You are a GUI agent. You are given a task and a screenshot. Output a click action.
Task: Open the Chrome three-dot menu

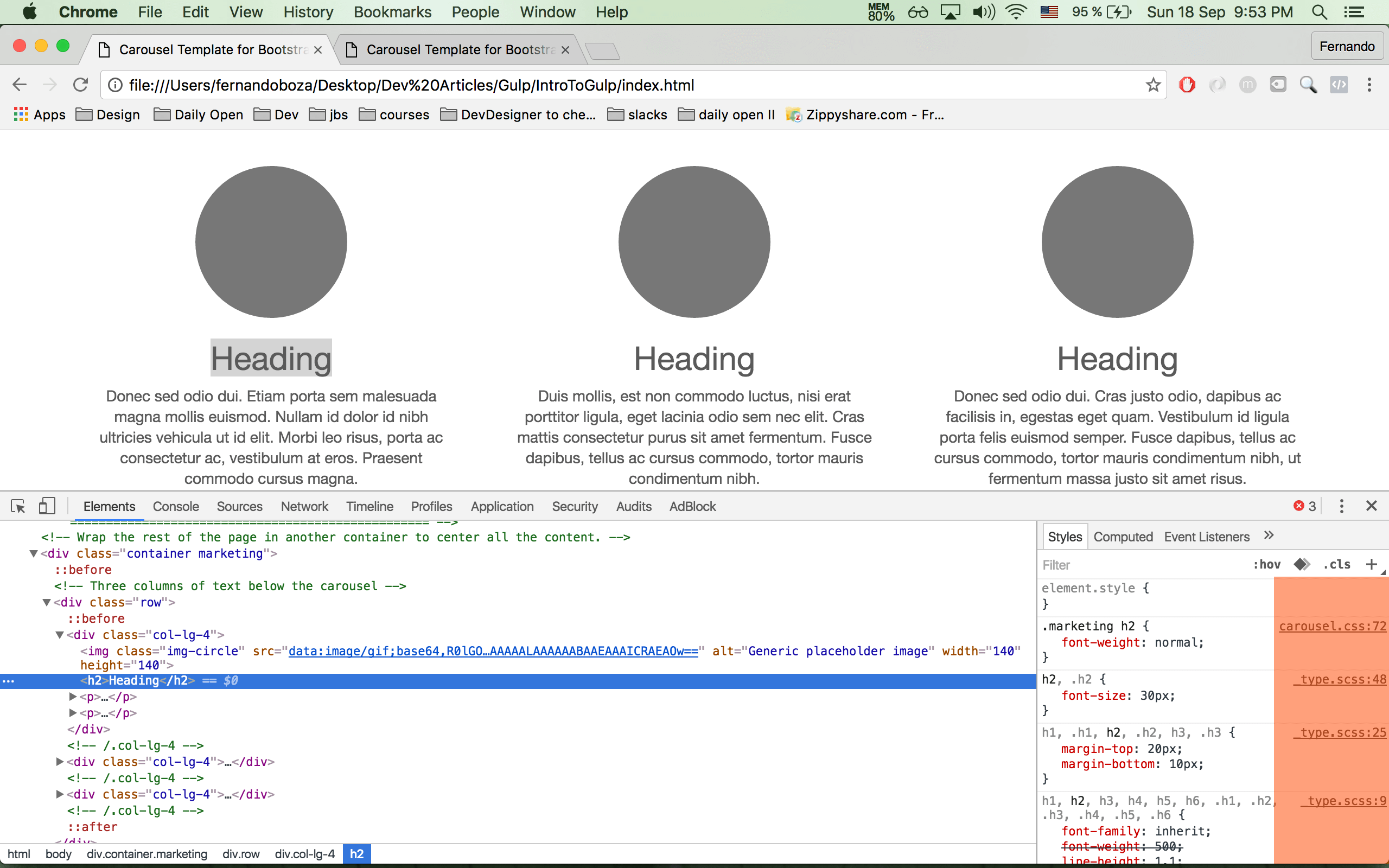[x=1369, y=85]
